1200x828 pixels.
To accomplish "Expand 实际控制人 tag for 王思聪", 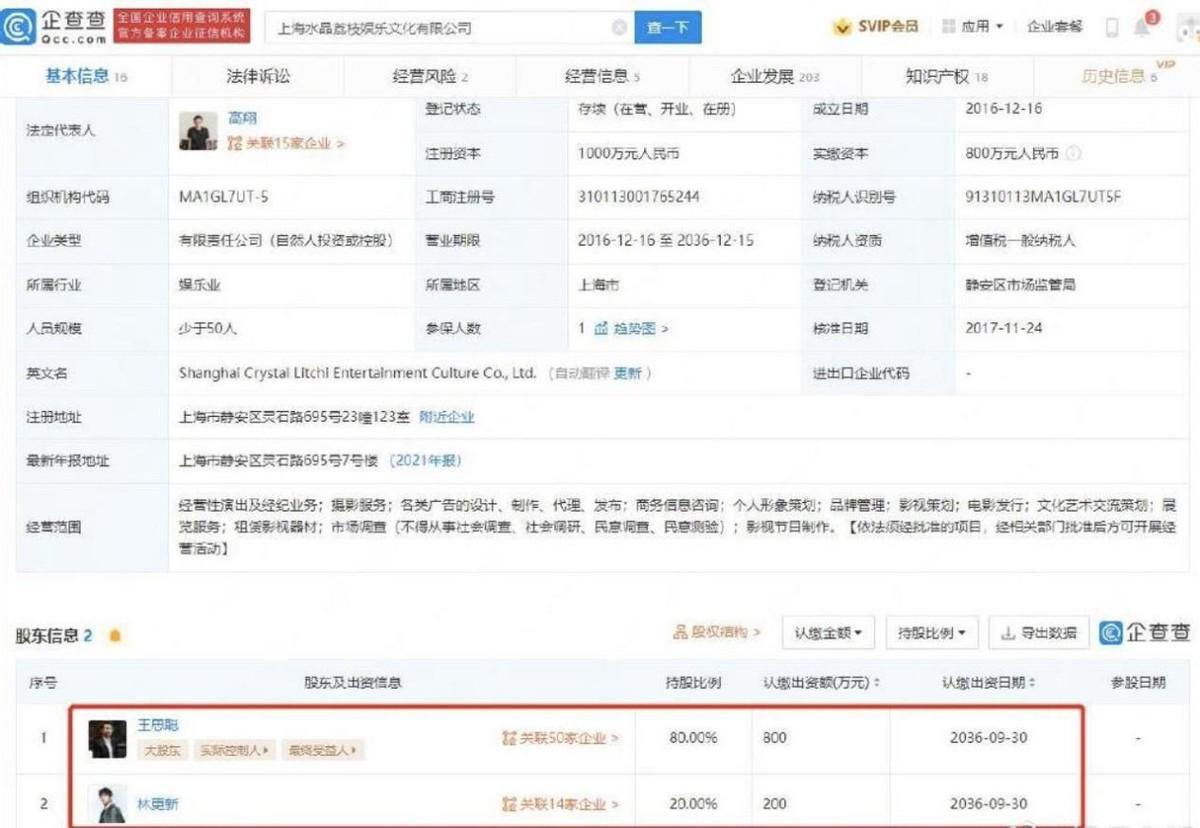I will click(x=235, y=749).
